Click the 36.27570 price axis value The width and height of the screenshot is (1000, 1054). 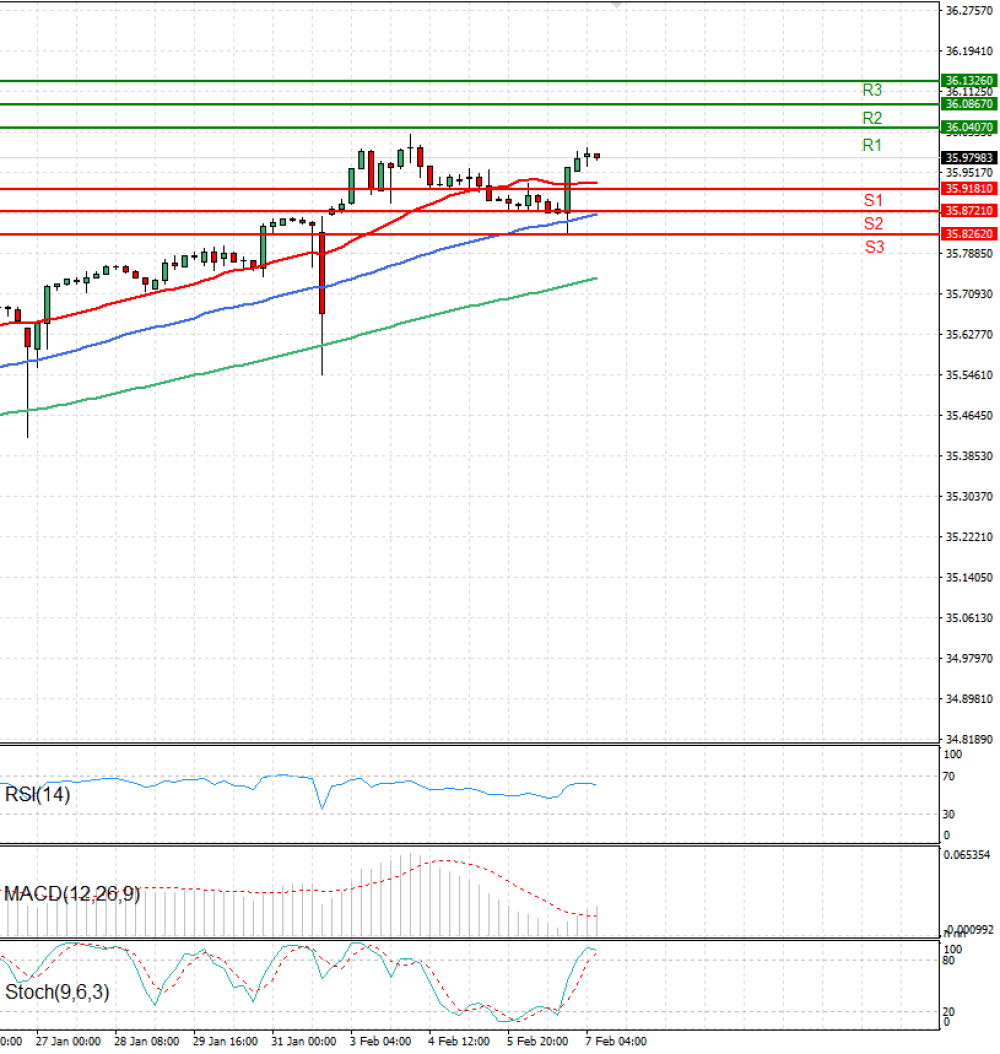click(x=969, y=11)
